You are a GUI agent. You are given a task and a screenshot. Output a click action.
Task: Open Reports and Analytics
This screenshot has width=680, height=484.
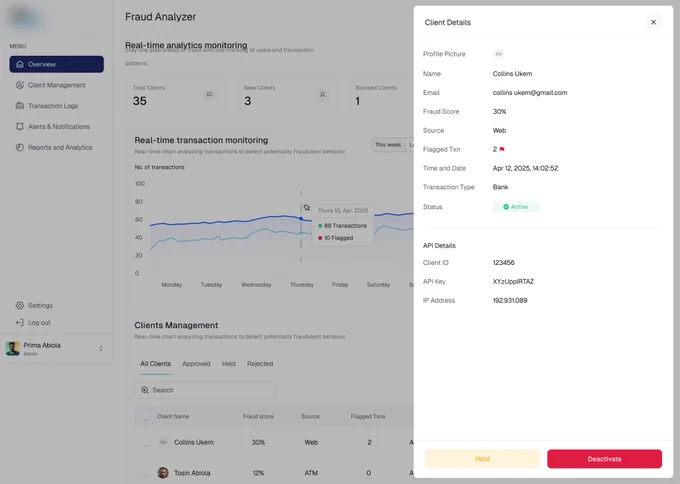coord(60,147)
